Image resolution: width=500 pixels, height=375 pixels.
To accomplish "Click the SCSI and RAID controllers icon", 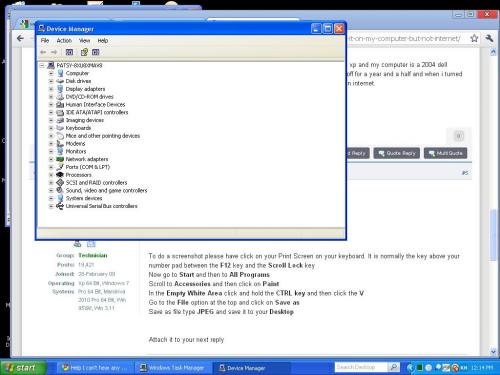I will click(60, 183).
